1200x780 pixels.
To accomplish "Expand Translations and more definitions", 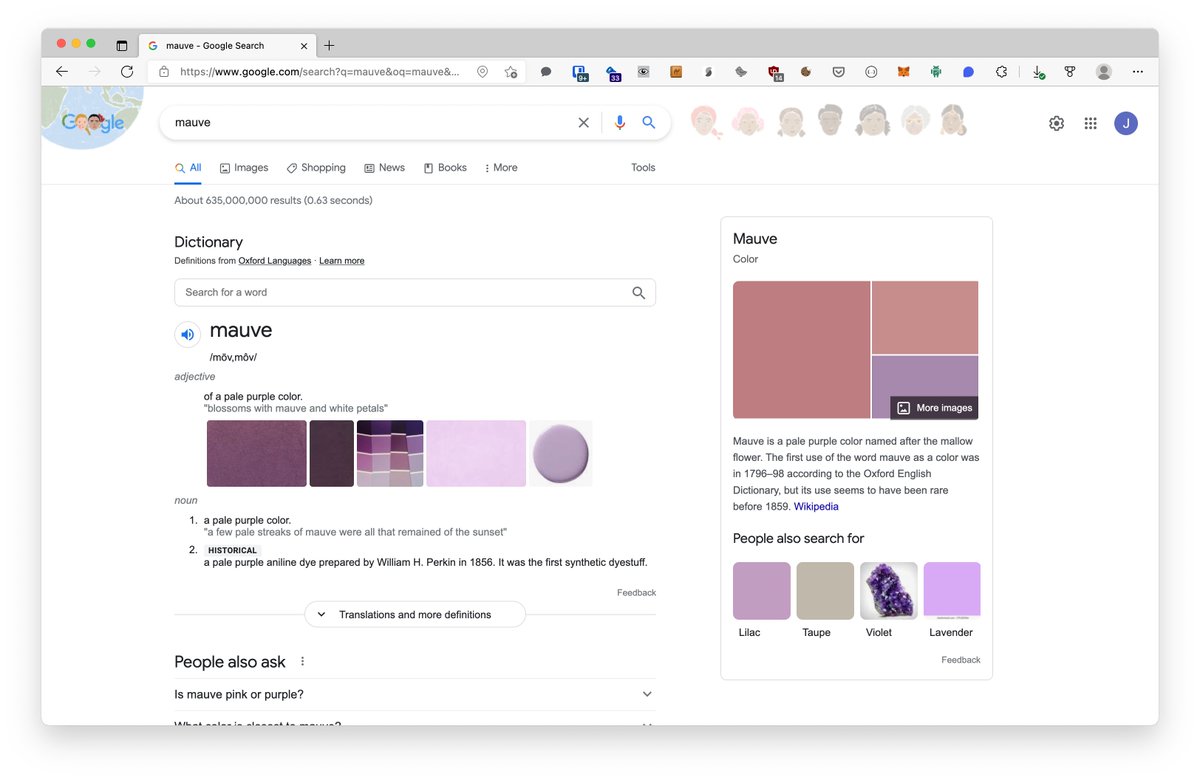I will [415, 614].
